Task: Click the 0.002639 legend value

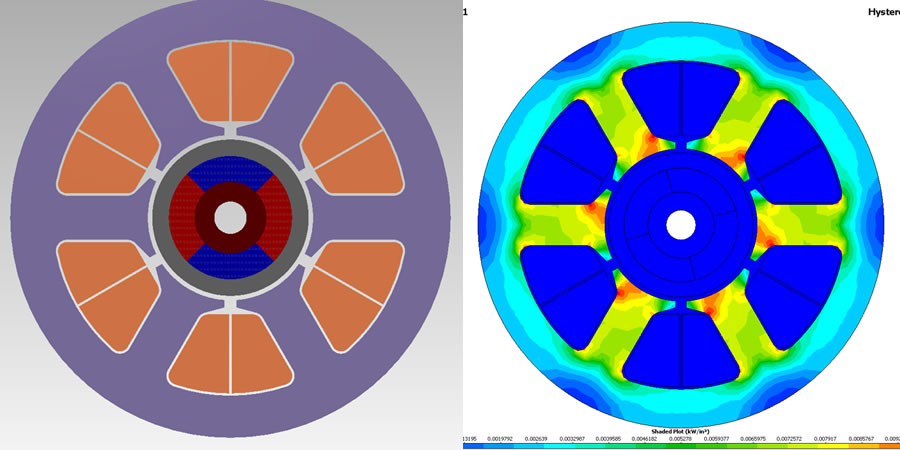Action: tap(536, 439)
